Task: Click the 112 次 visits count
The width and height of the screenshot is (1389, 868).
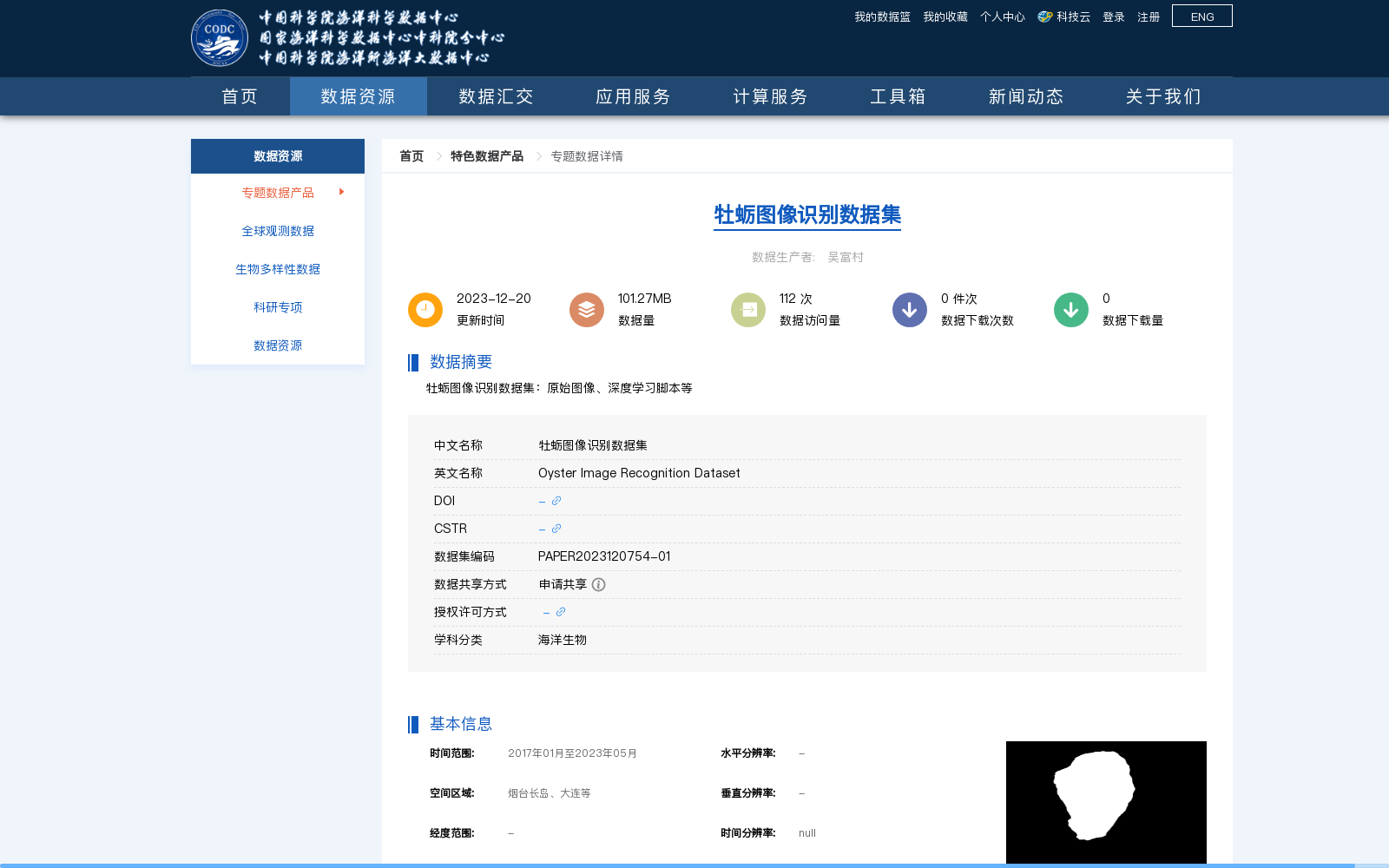Action: 796,299
